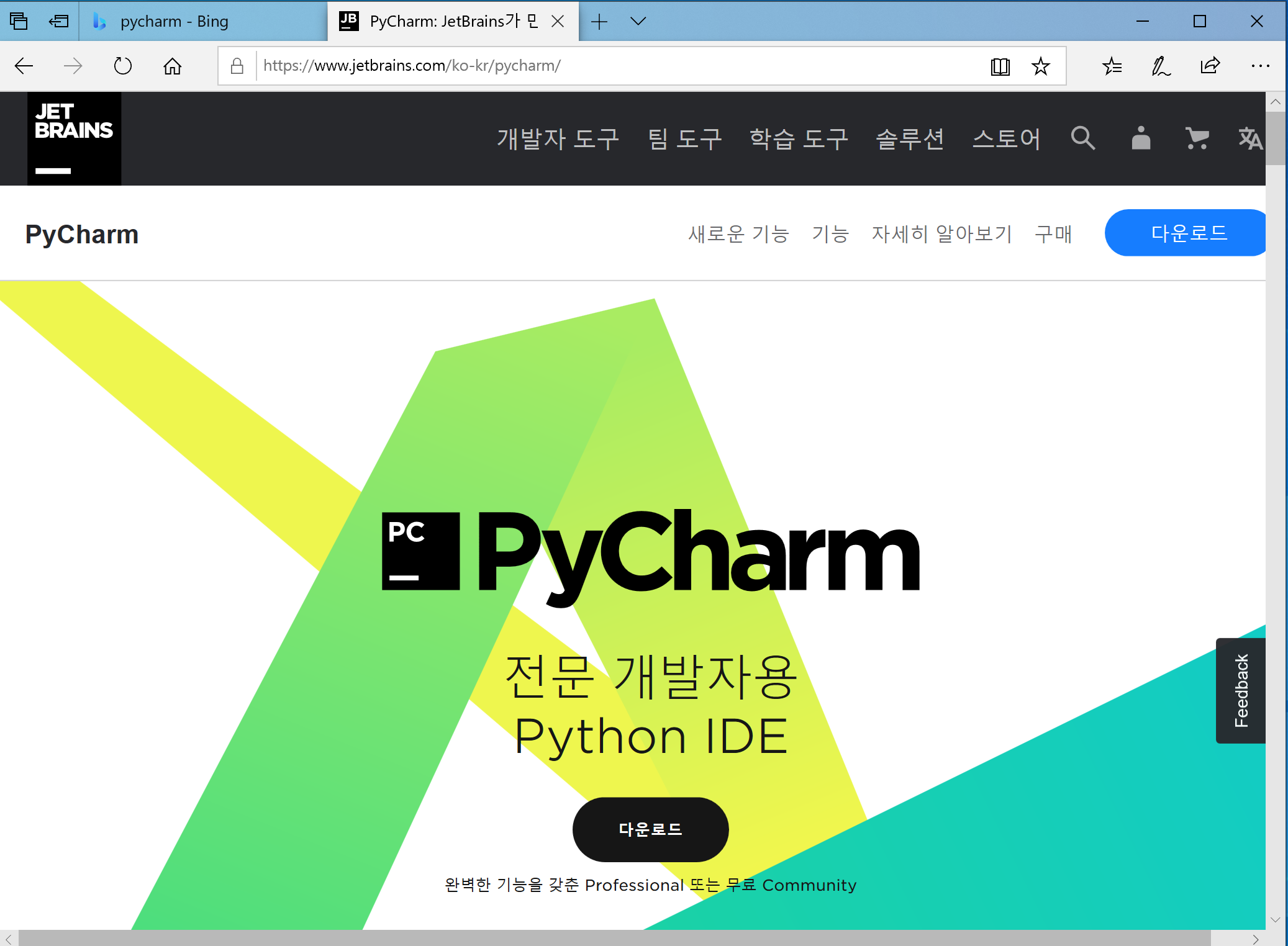The image size is (1288, 946).
Task: Click the black 다운로드 button
Action: [x=650, y=829]
